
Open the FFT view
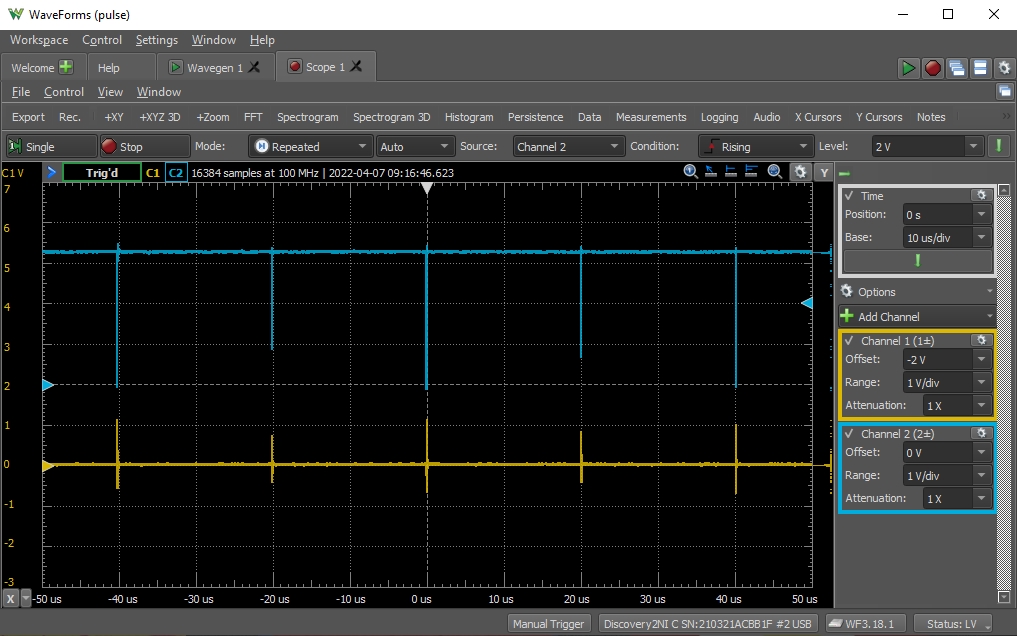pos(253,117)
